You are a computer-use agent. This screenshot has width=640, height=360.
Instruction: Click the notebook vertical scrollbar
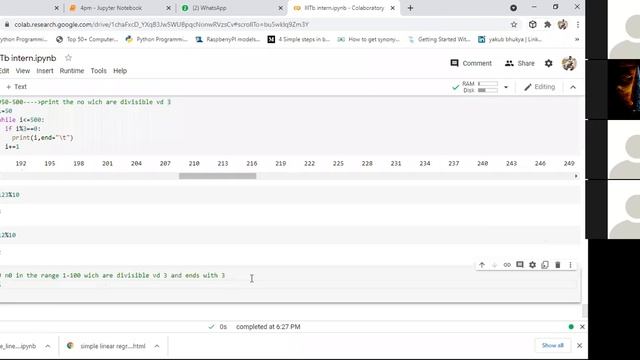584,310
